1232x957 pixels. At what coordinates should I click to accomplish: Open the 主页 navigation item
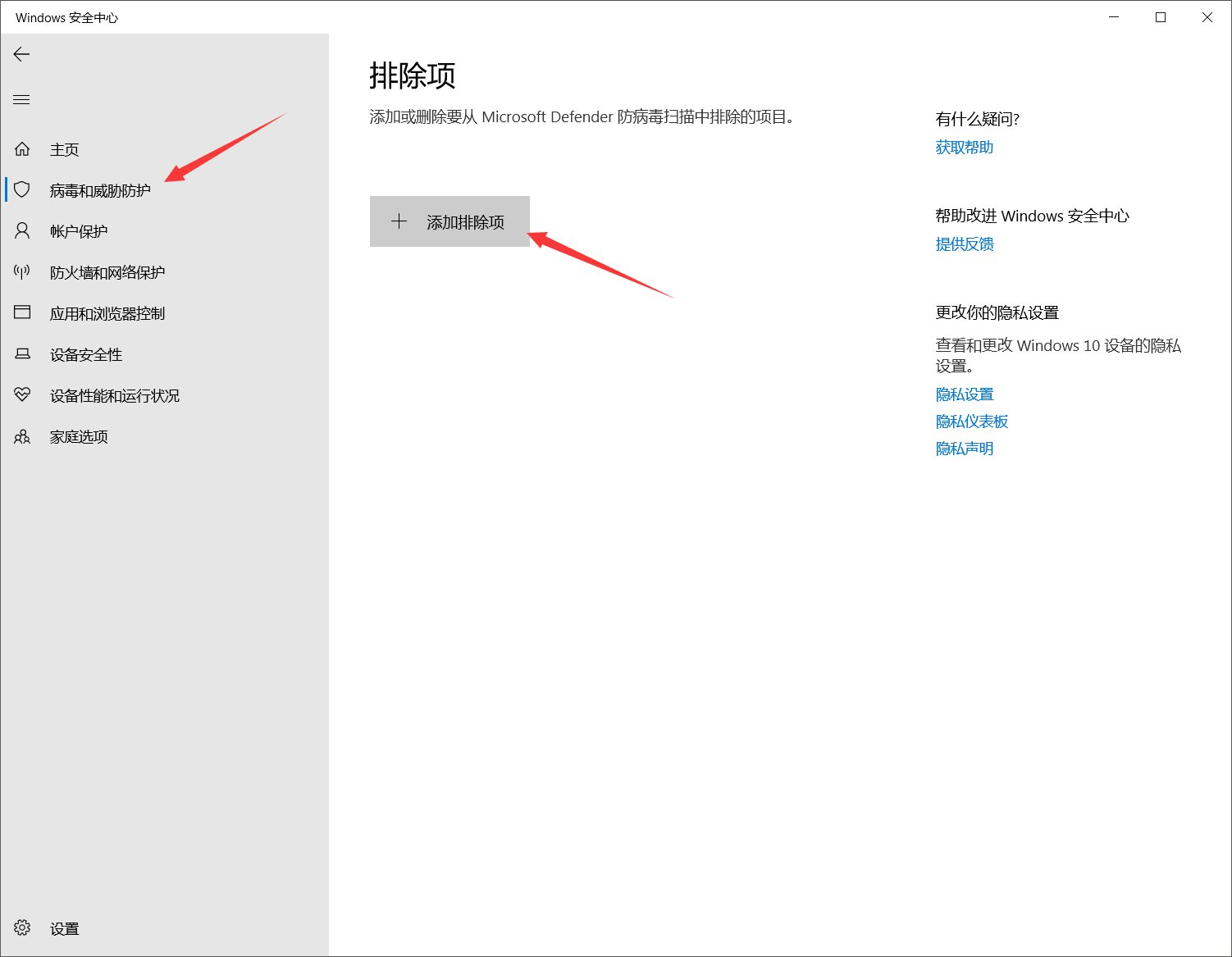pos(164,149)
